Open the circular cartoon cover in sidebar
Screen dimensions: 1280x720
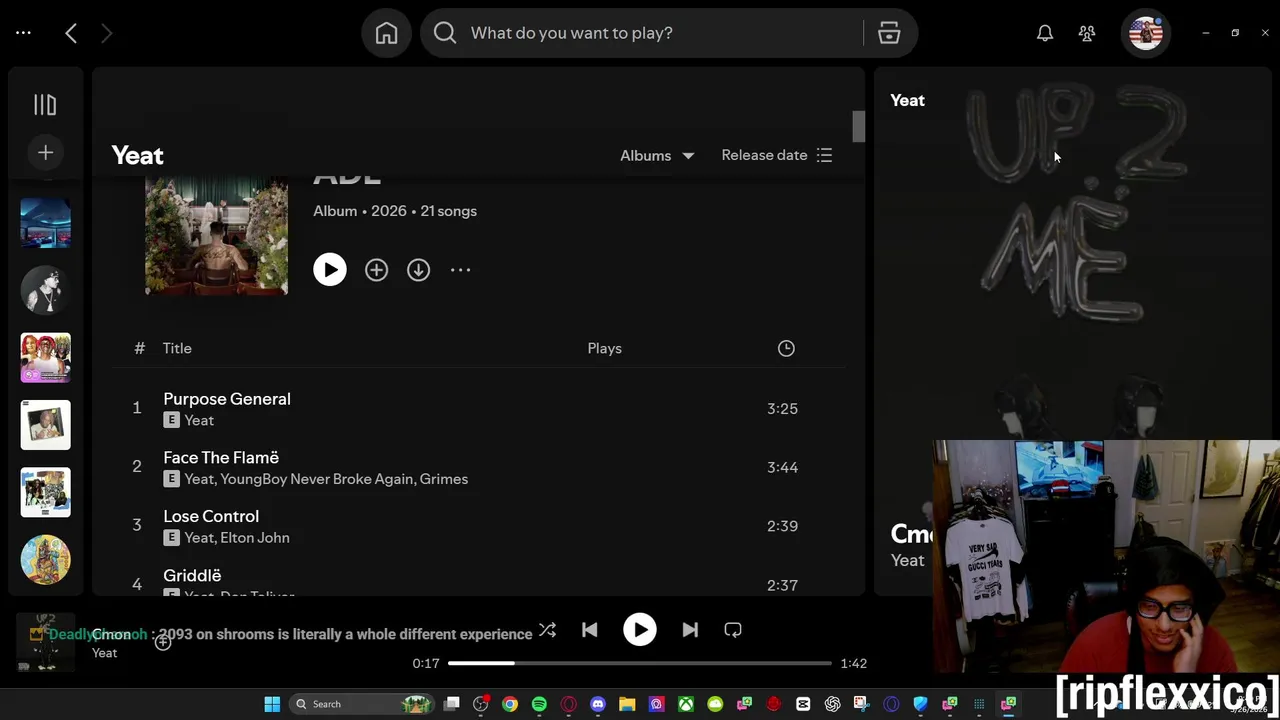(x=46, y=560)
